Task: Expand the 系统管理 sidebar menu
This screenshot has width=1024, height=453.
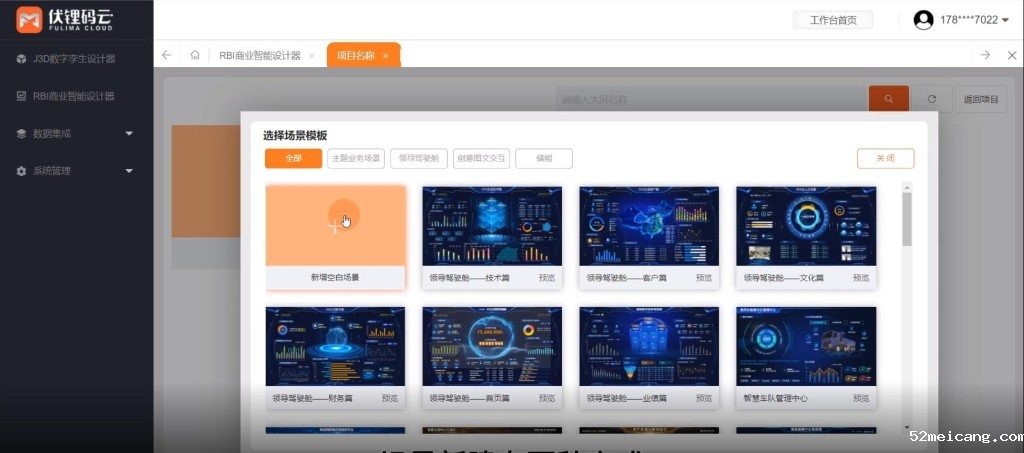Action: (x=129, y=171)
